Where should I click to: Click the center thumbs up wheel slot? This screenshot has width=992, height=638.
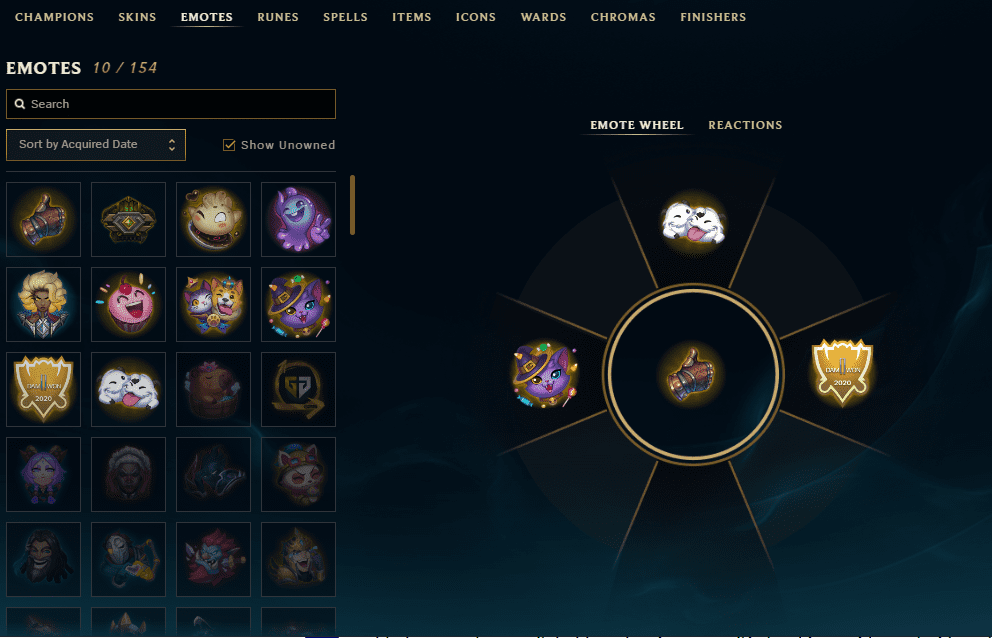692,374
